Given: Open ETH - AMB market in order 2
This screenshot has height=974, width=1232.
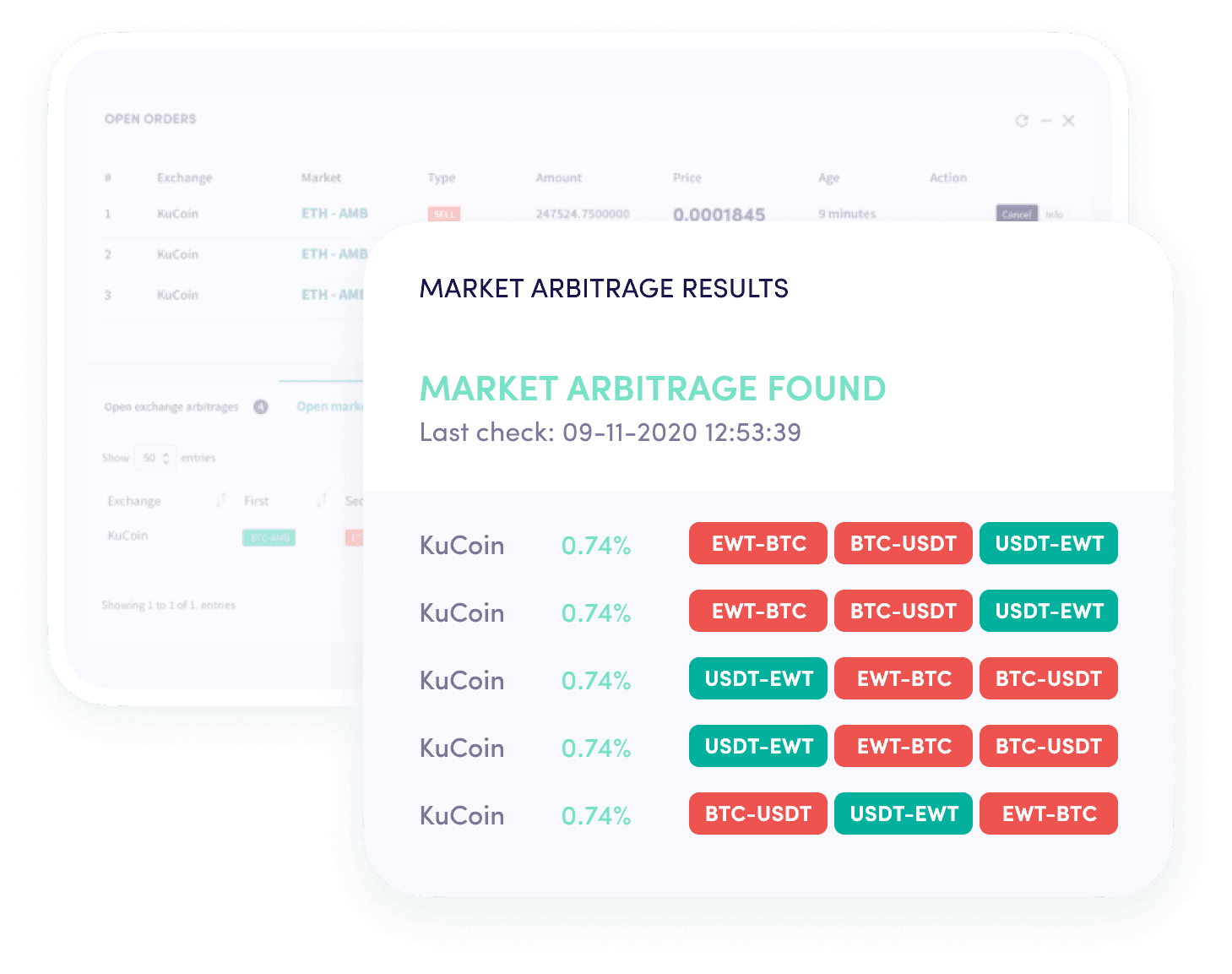Looking at the screenshot, I should pyautogui.click(x=334, y=253).
